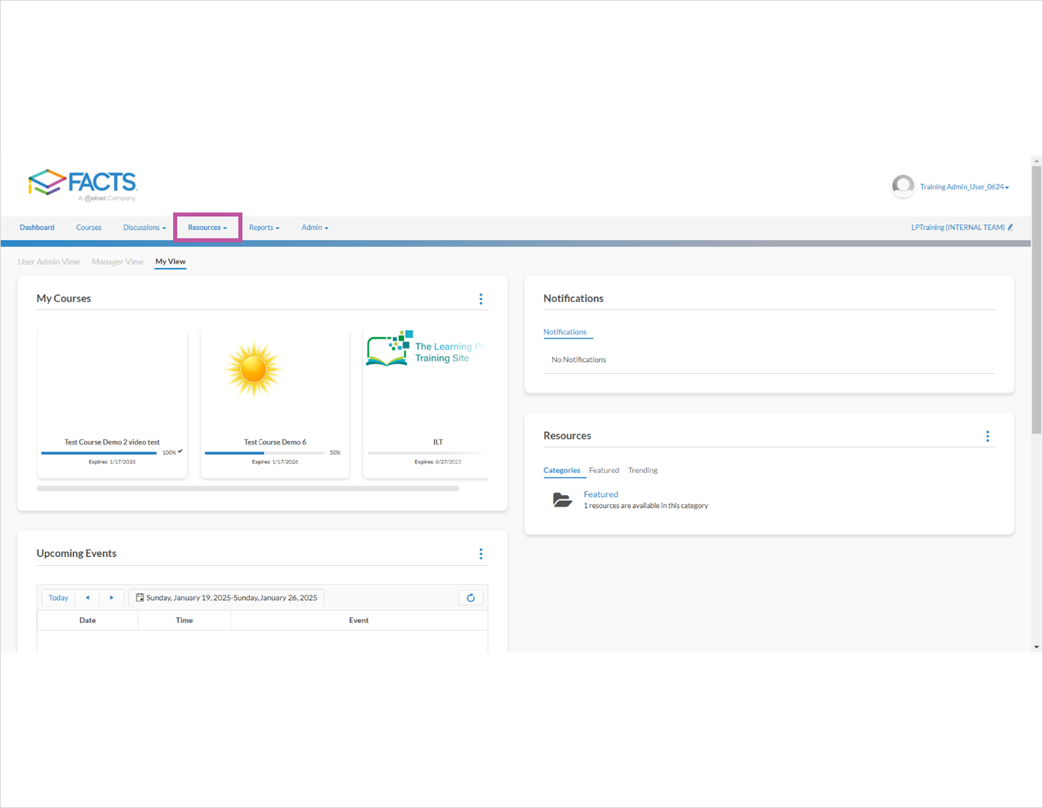Open the Resources panel kebab menu
Screen dimensions: 1043x808
click(987, 435)
